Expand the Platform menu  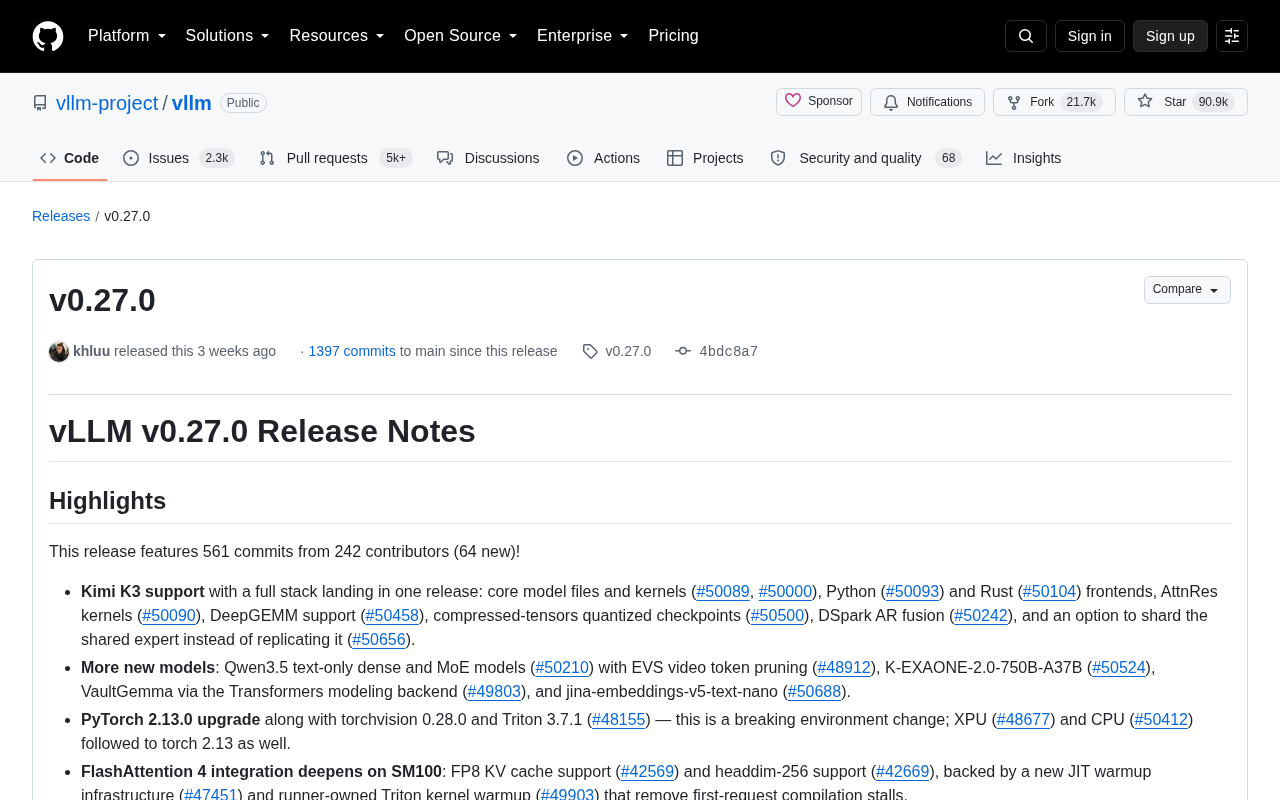point(127,36)
